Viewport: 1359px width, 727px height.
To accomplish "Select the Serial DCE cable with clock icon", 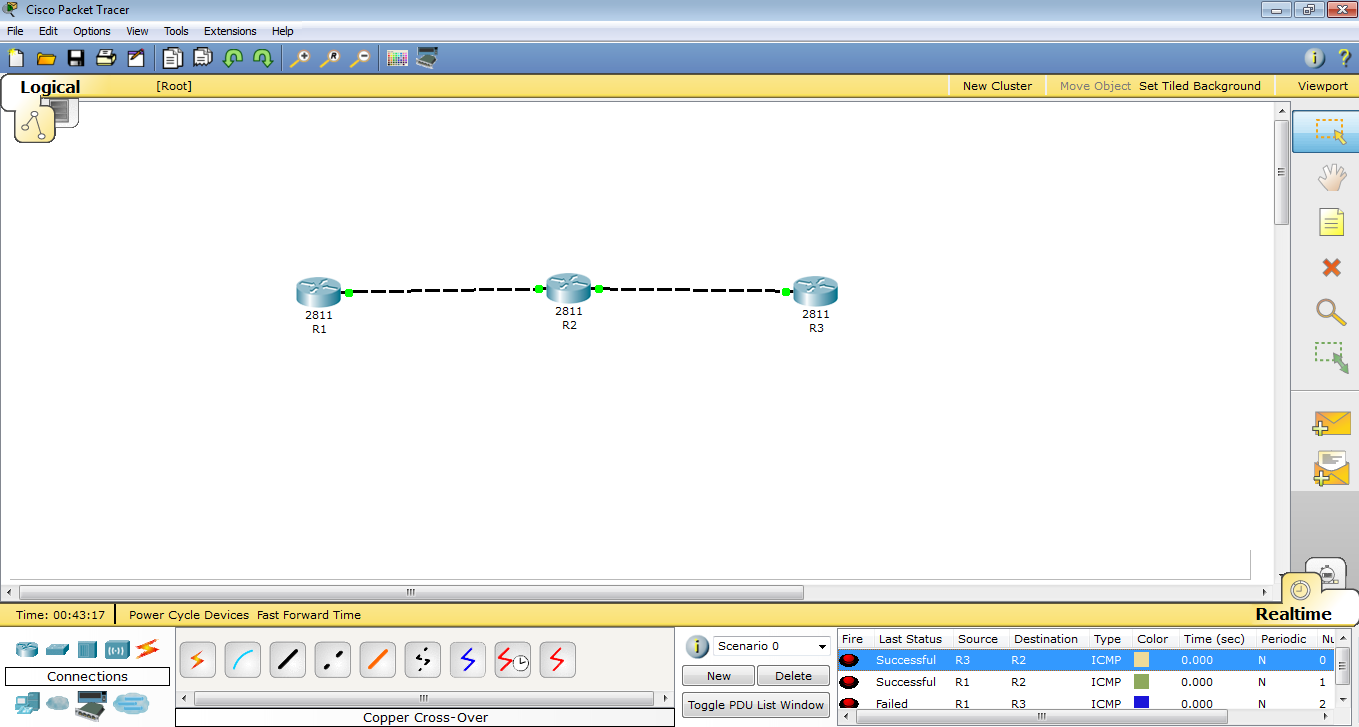I will click(x=512, y=659).
